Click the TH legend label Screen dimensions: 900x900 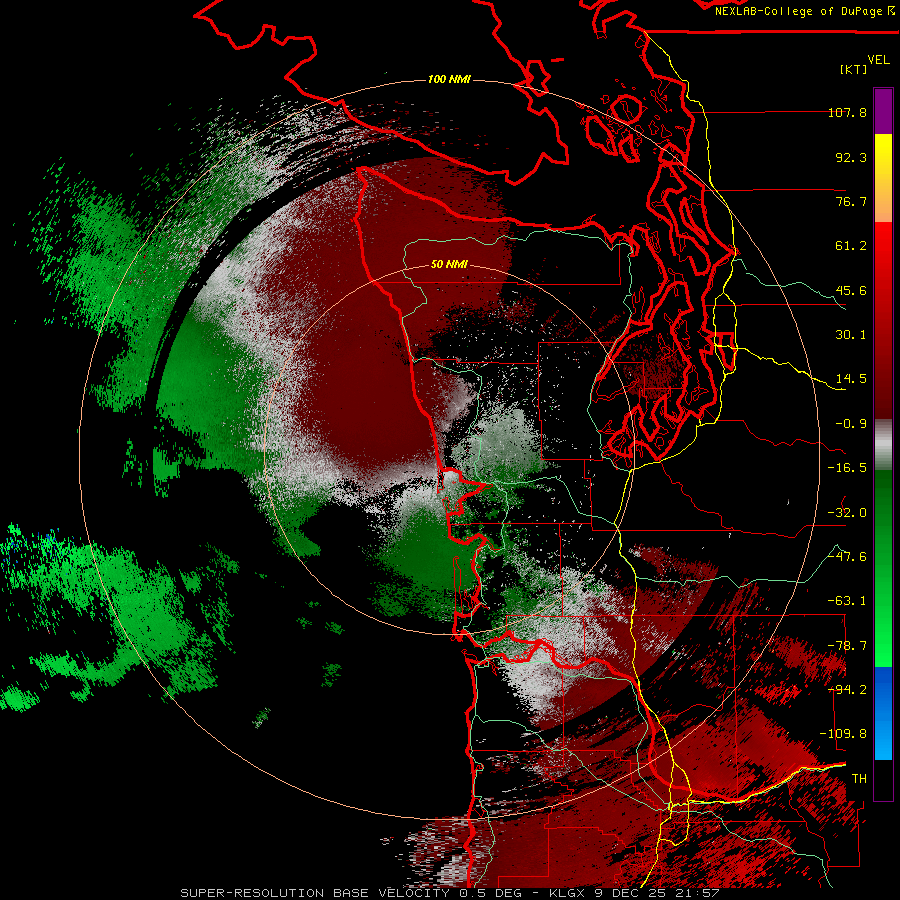tap(859, 779)
